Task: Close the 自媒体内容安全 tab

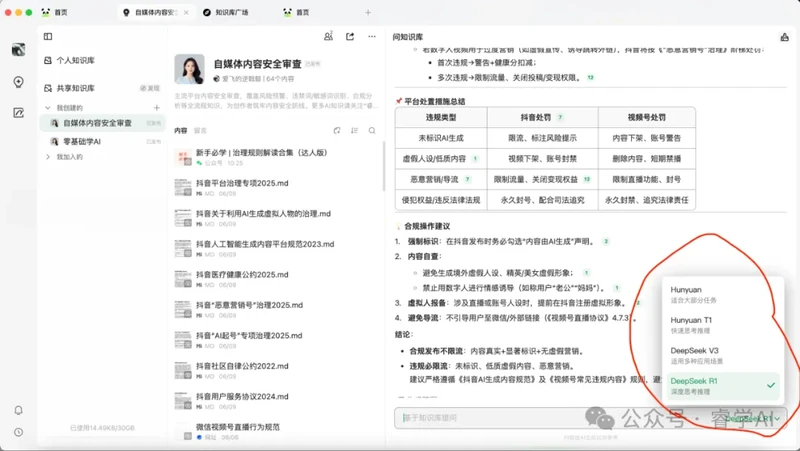Action: point(186,12)
